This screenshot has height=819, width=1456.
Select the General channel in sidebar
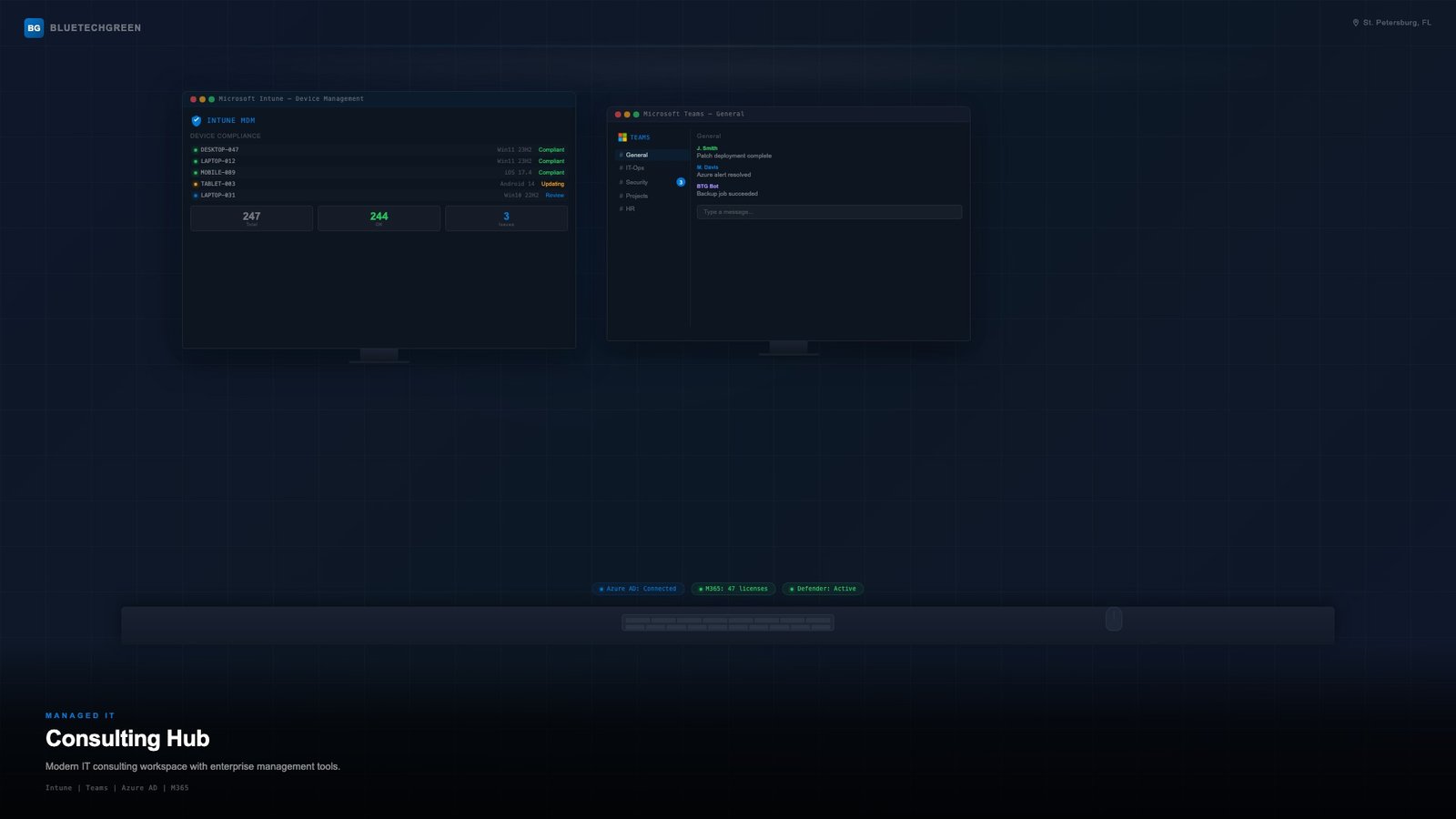(636, 155)
